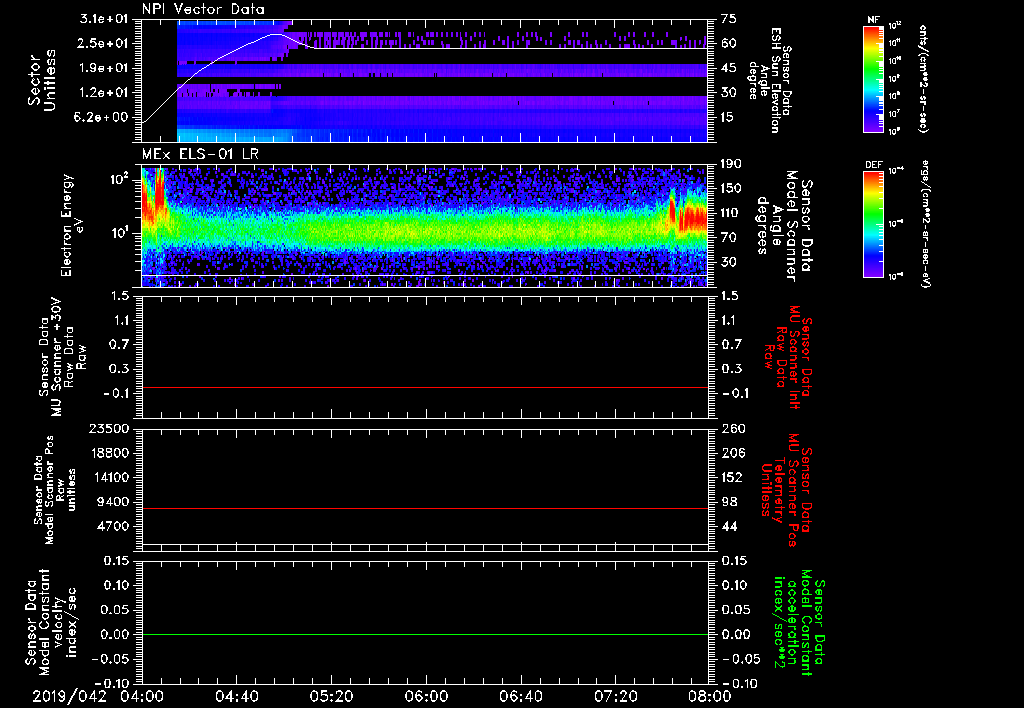Screen dimensions: 1024x708
Task: Click the 'Sector Unitless' axis title
Action: tap(42, 80)
